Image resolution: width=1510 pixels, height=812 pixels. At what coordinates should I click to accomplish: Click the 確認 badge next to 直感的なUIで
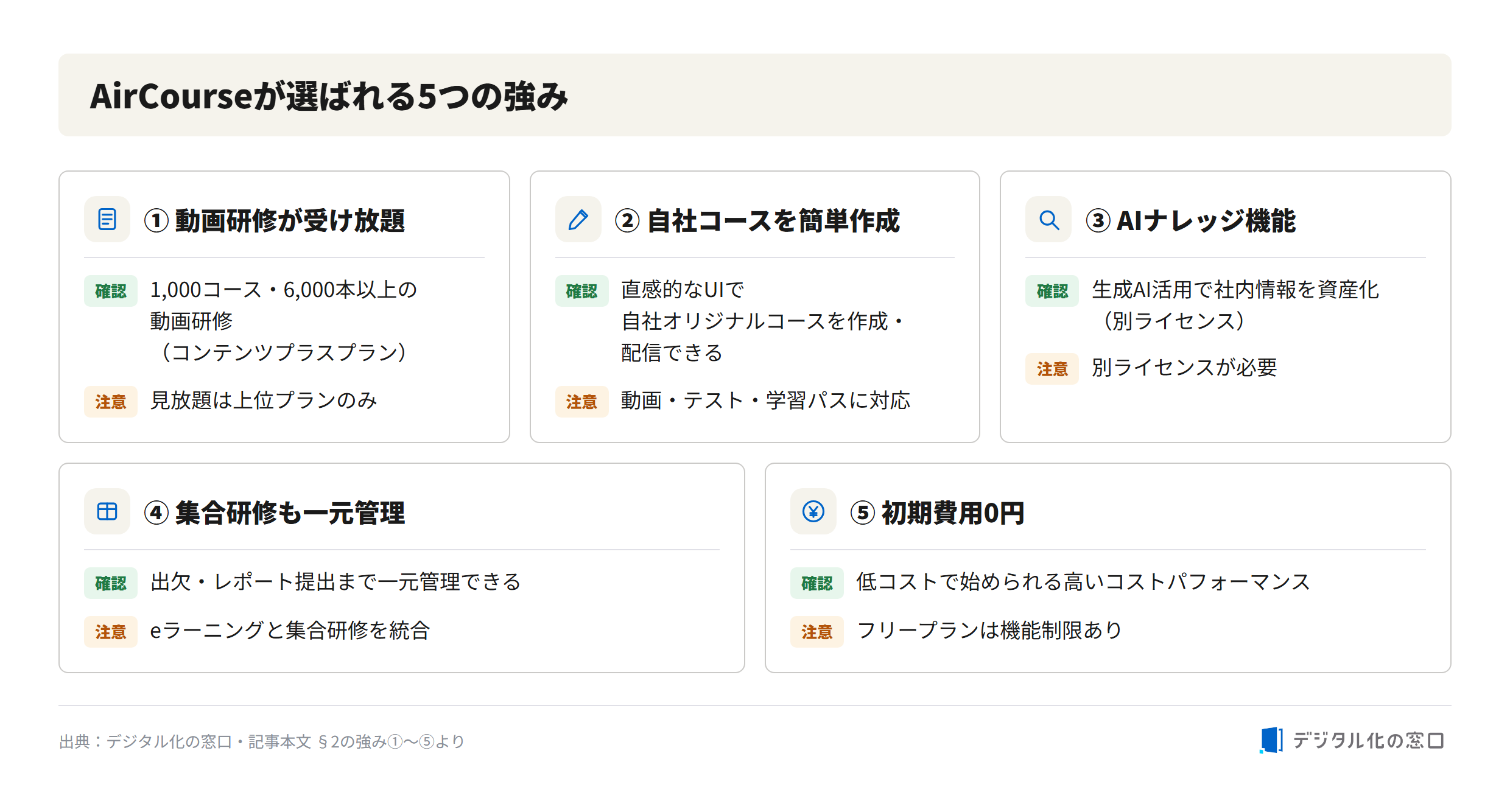[581, 291]
